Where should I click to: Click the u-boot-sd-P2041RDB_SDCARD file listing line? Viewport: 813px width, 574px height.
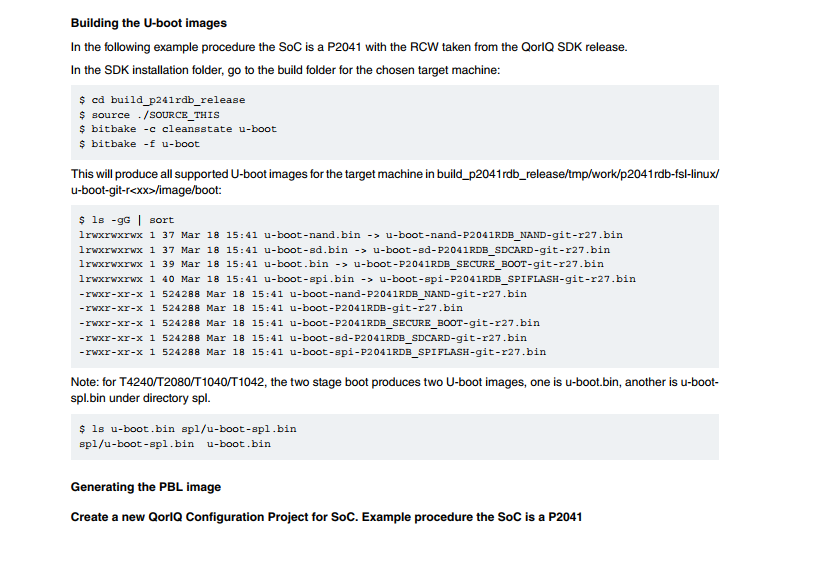tap(309, 337)
